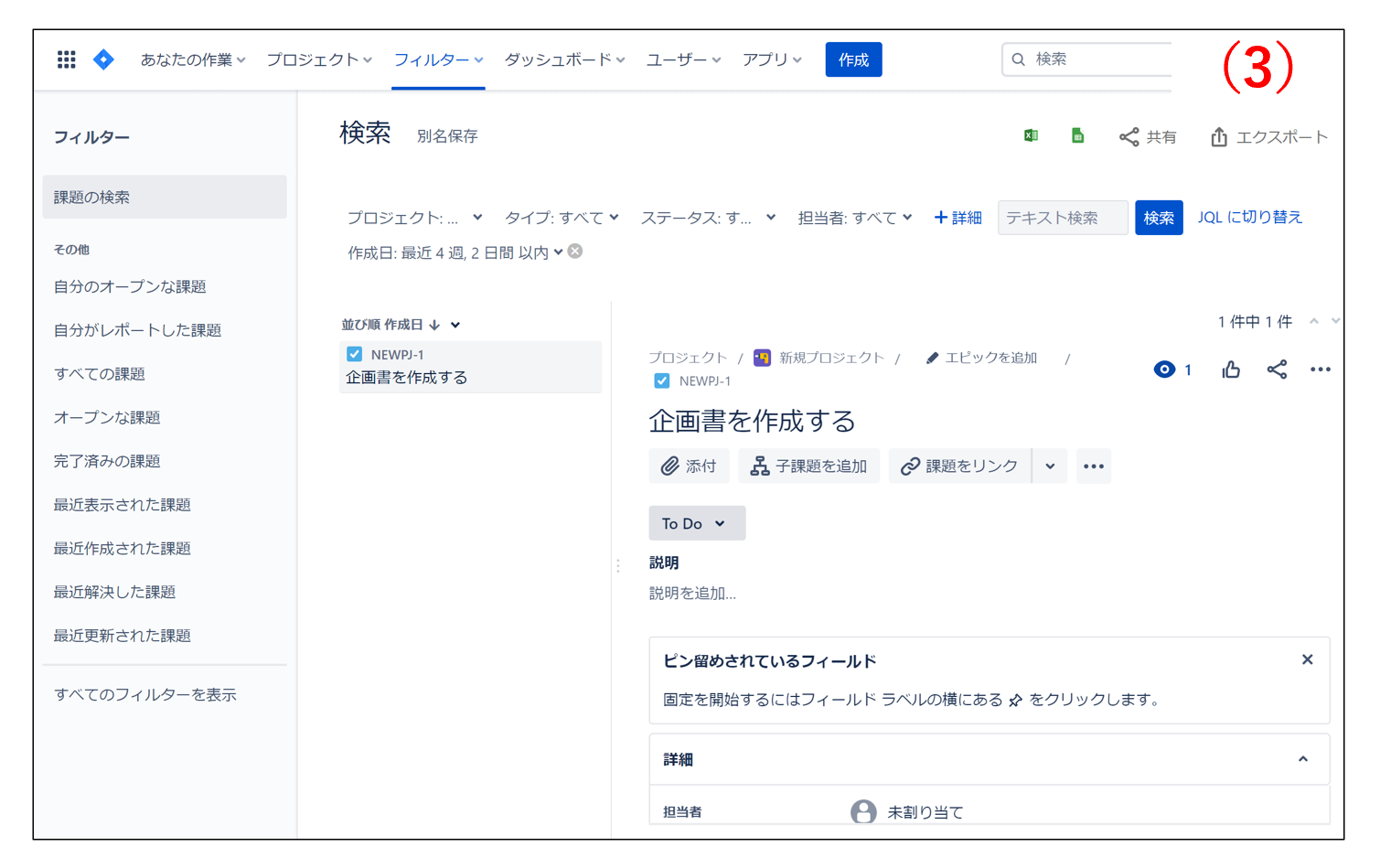Toggle sort direction arrow next to 作成日

coord(434,325)
